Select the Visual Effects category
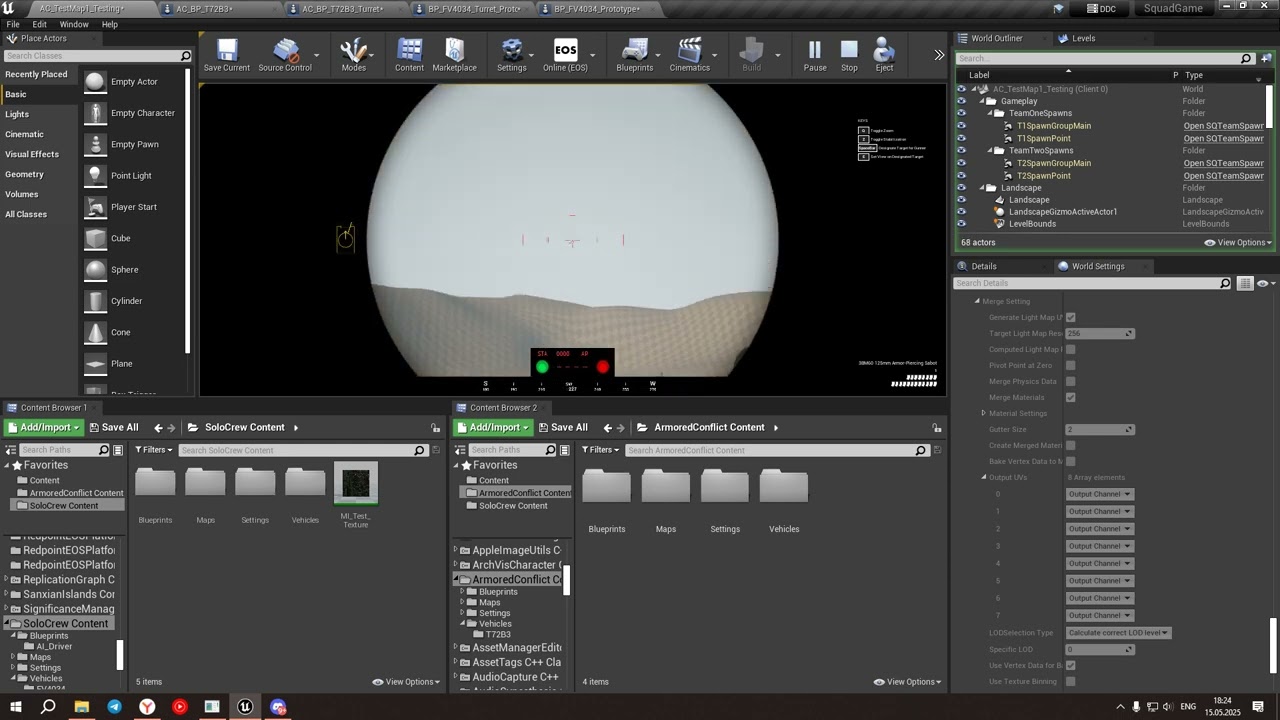This screenshot has height=720, width=1280. coord(32,154)
